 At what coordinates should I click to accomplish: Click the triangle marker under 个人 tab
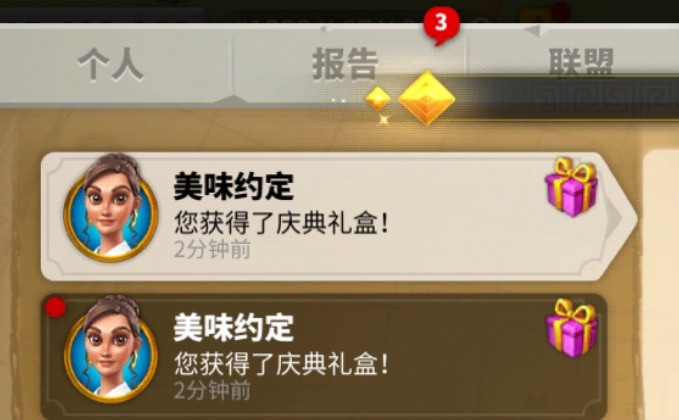(x=233, y=99)
